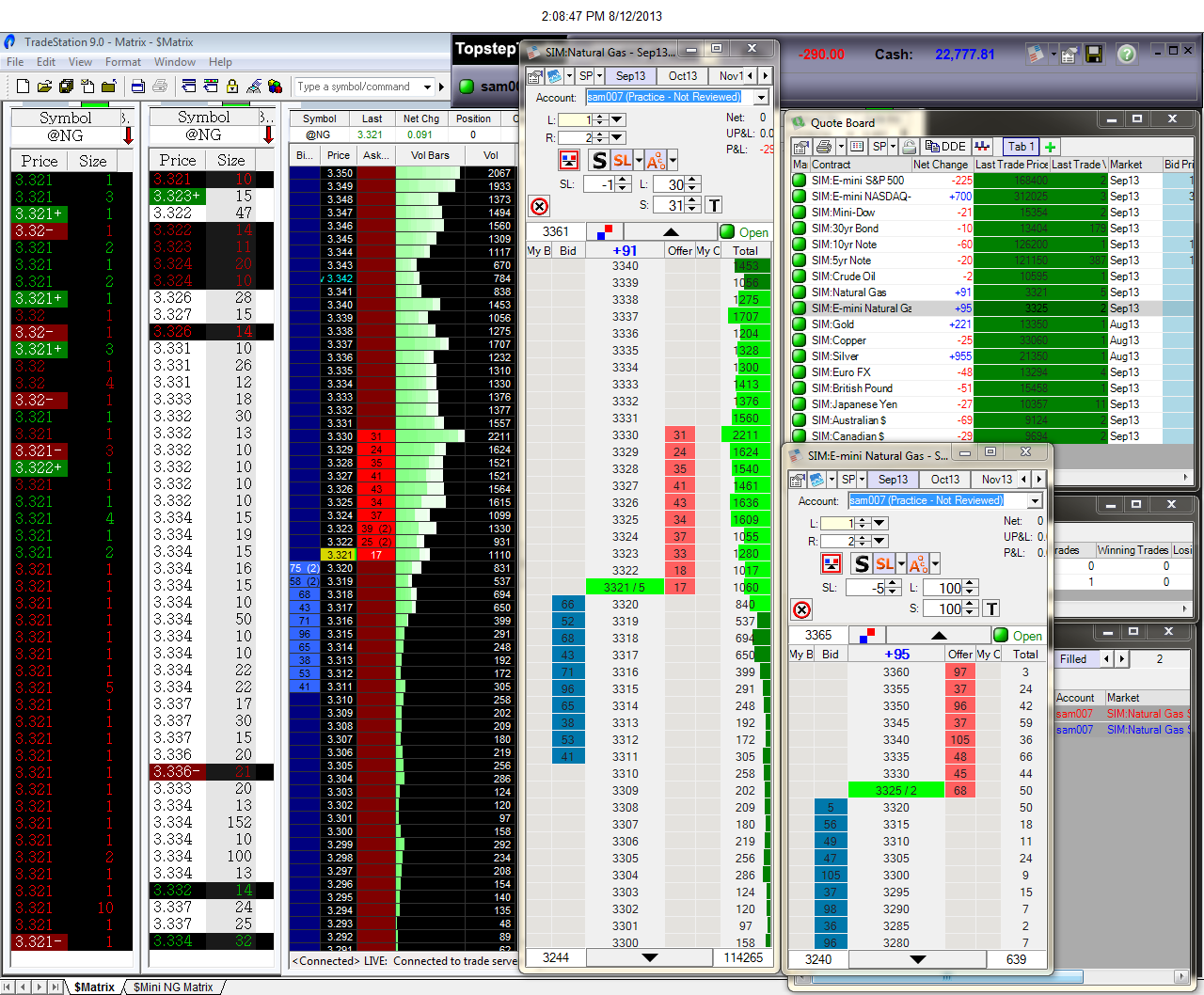Toggle the green light on the SIM:Crude Oil row
The image size is (1204, 995).
pyautogui.click(x=800, y=276)
